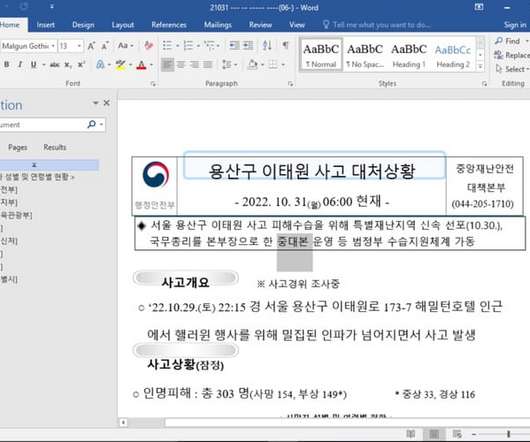Apply the text effects icon
The image size is (530, 442).
click(100, 64)
